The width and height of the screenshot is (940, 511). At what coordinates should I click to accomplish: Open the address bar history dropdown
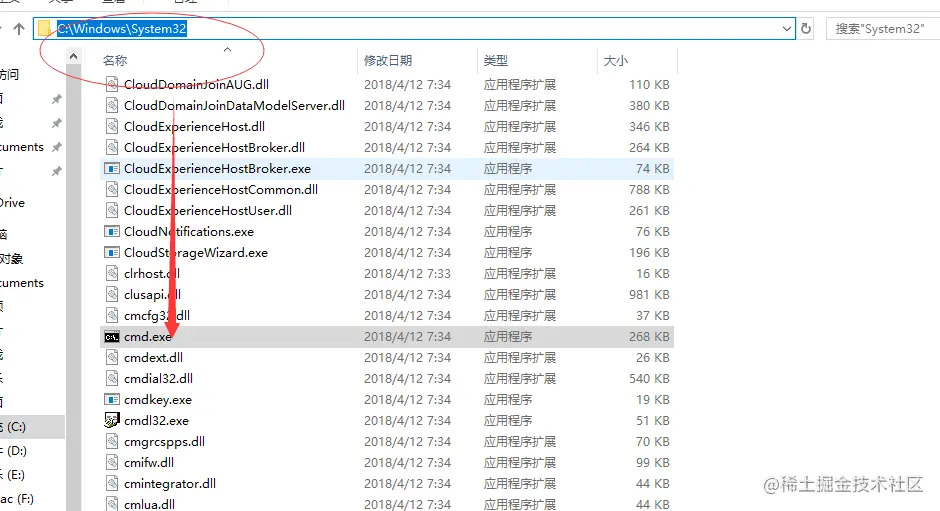click(787, 28)
